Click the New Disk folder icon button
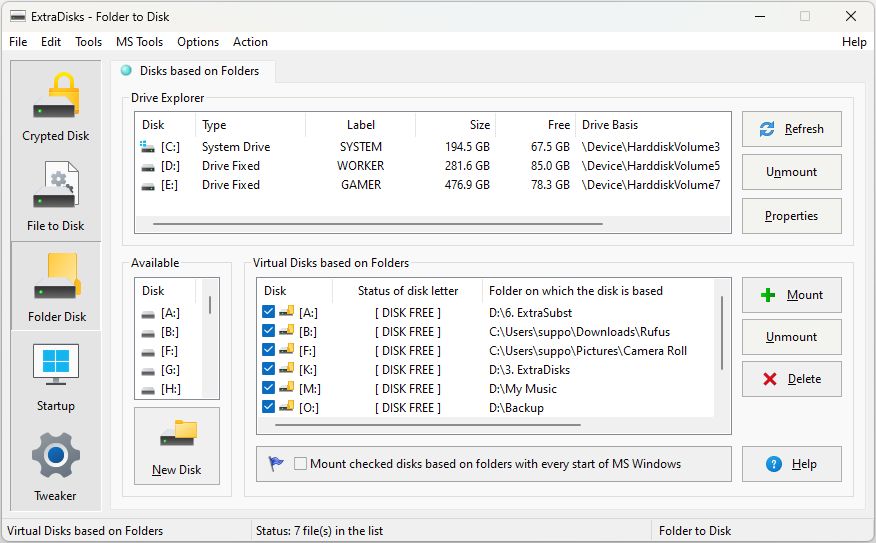Image resolution: width=876 pixels, height=543 pixels. click(177, 445)
